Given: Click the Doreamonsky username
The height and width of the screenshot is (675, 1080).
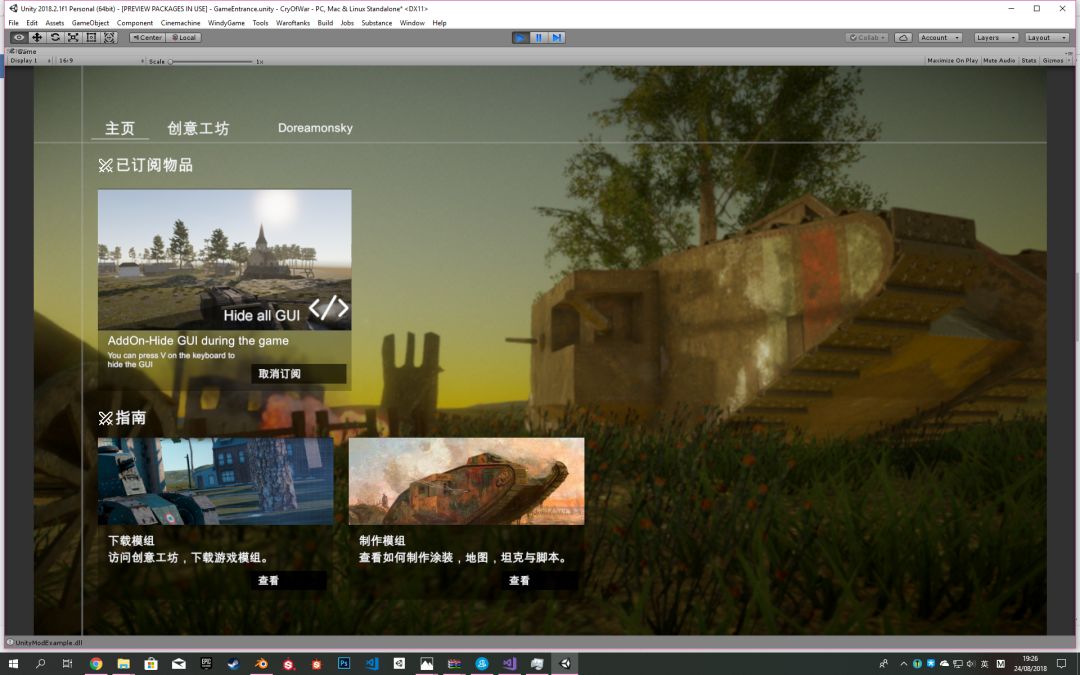Looking at the screenshot, I should coord(315,128).
